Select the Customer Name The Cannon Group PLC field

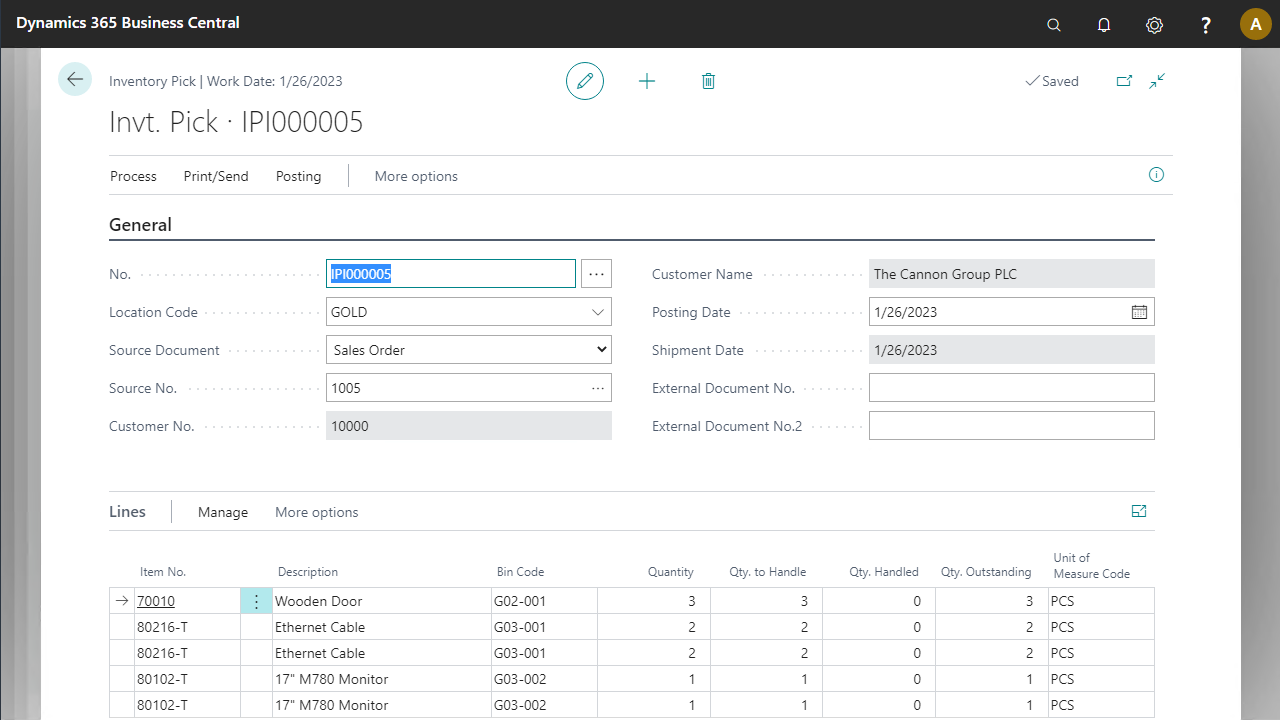1012,274
